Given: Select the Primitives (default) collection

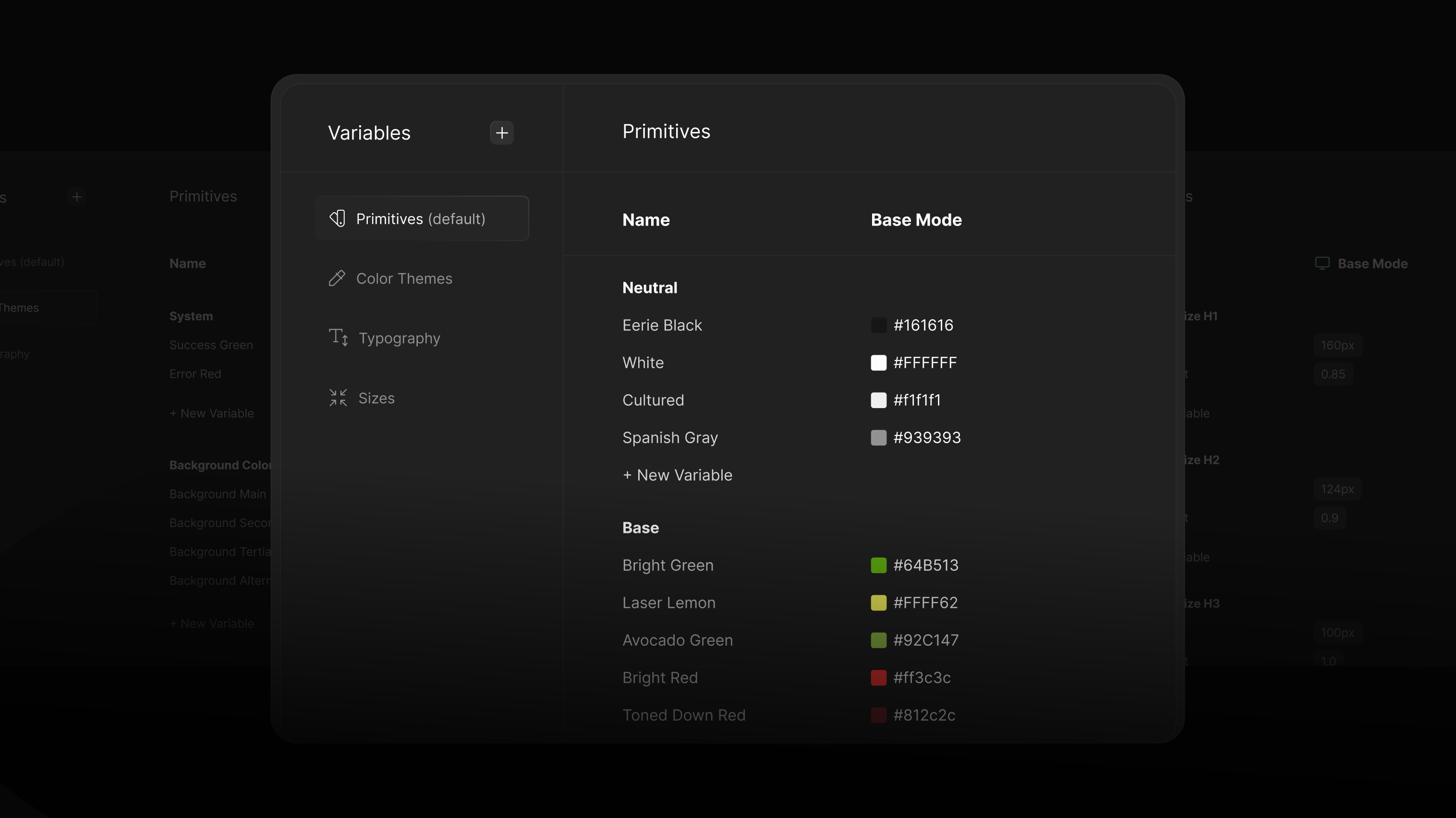Looking at the screenshot, I should pyautogui.click(x=422, y=218).
